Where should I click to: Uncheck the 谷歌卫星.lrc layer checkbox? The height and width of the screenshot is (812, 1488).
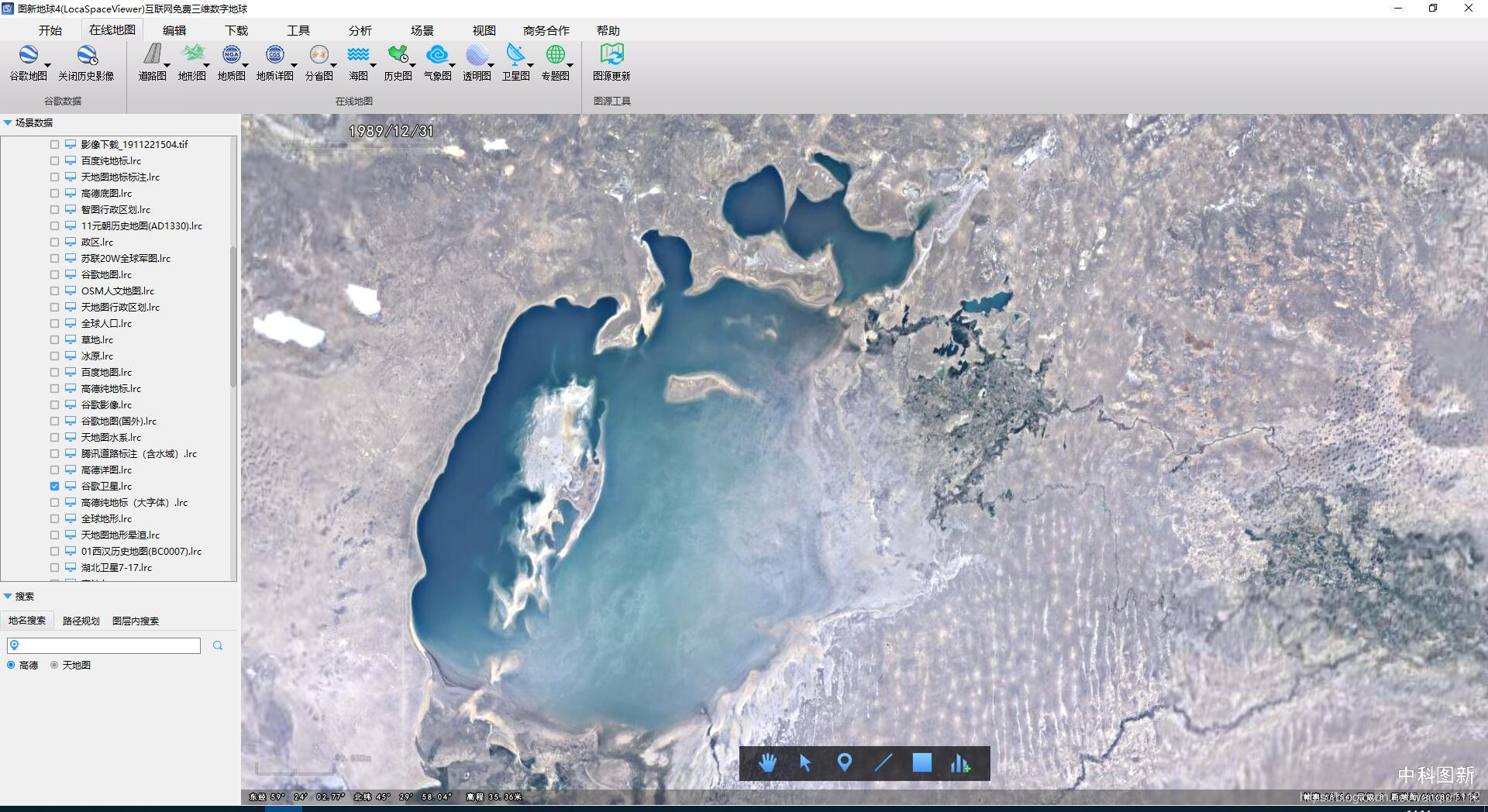pyautogui.click(x=54, y=486)
